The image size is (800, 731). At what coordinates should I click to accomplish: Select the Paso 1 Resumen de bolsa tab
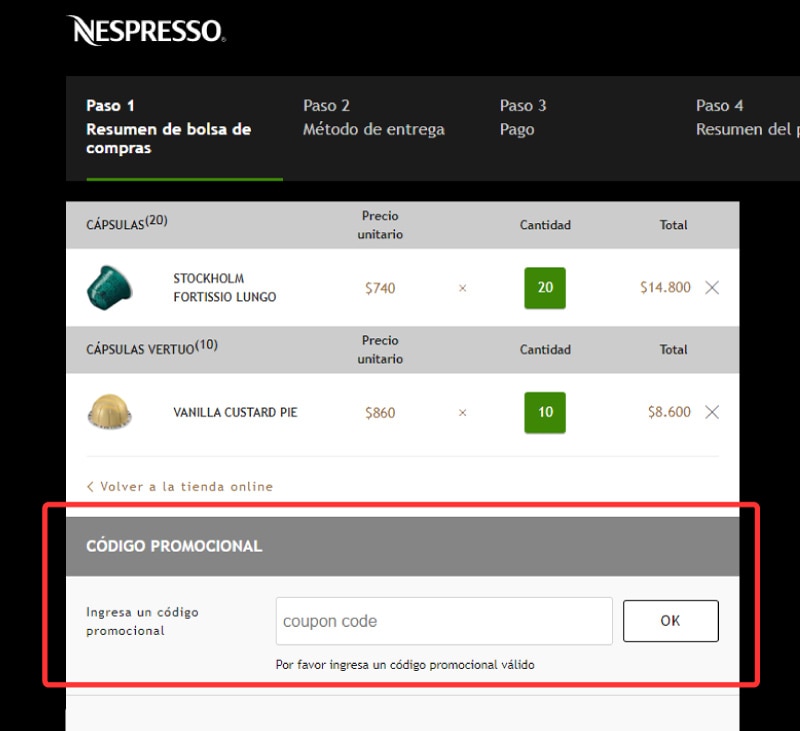pos(168,127)
